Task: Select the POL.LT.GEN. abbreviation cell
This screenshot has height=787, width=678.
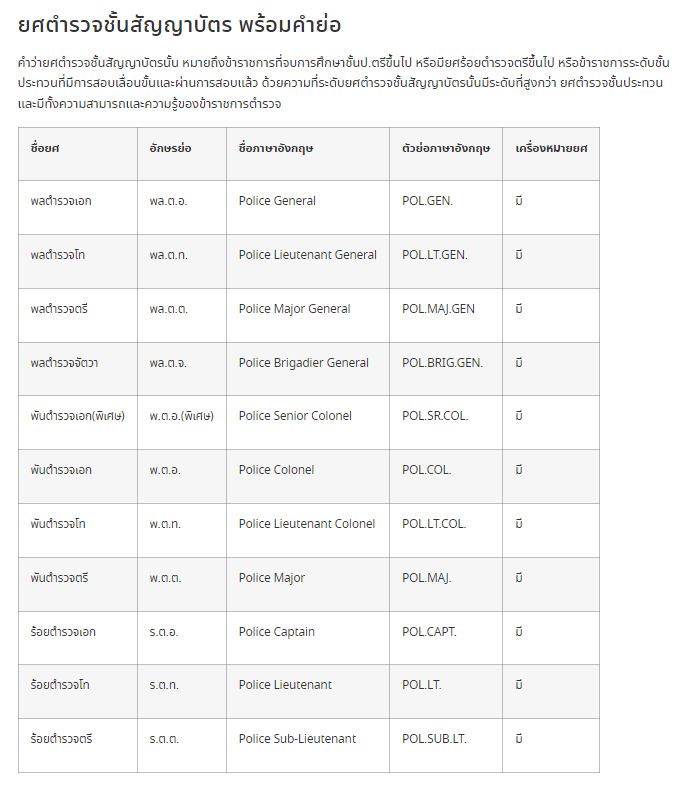Action: [x=434, y=255]
